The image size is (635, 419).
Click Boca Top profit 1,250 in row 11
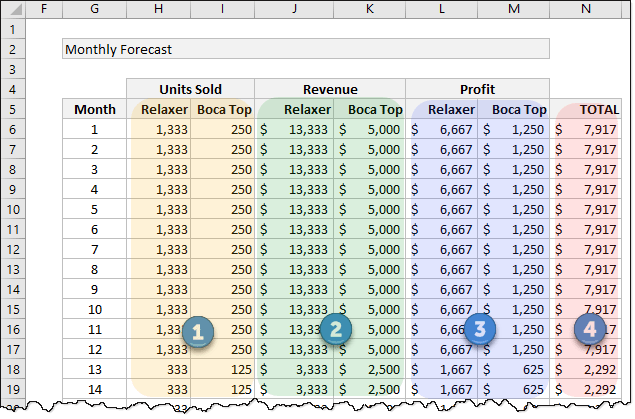pos(514,229)
